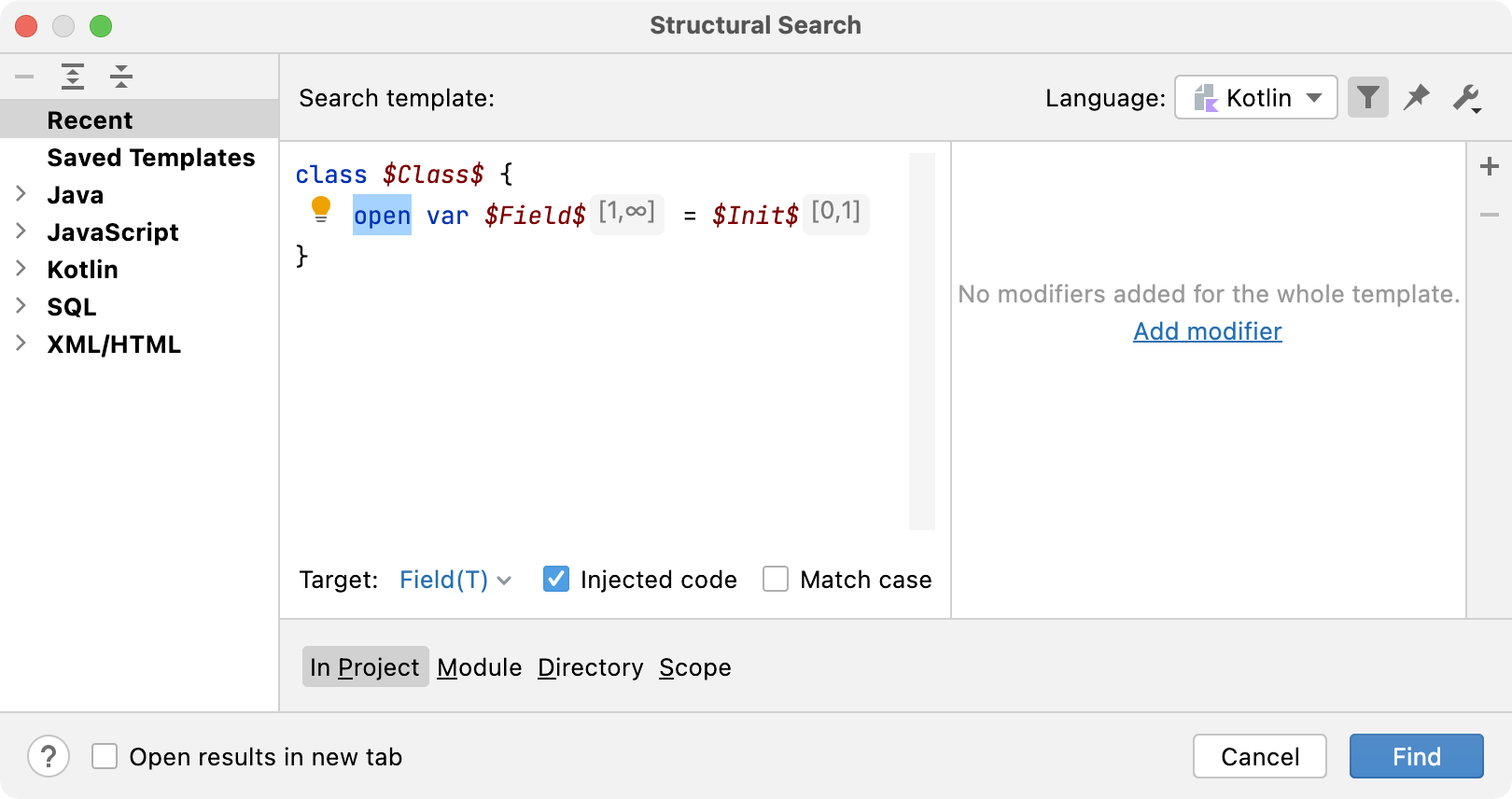Select the Module scope tab
Viewport: 1512px width, 799px height.
(x=479, y=667)
